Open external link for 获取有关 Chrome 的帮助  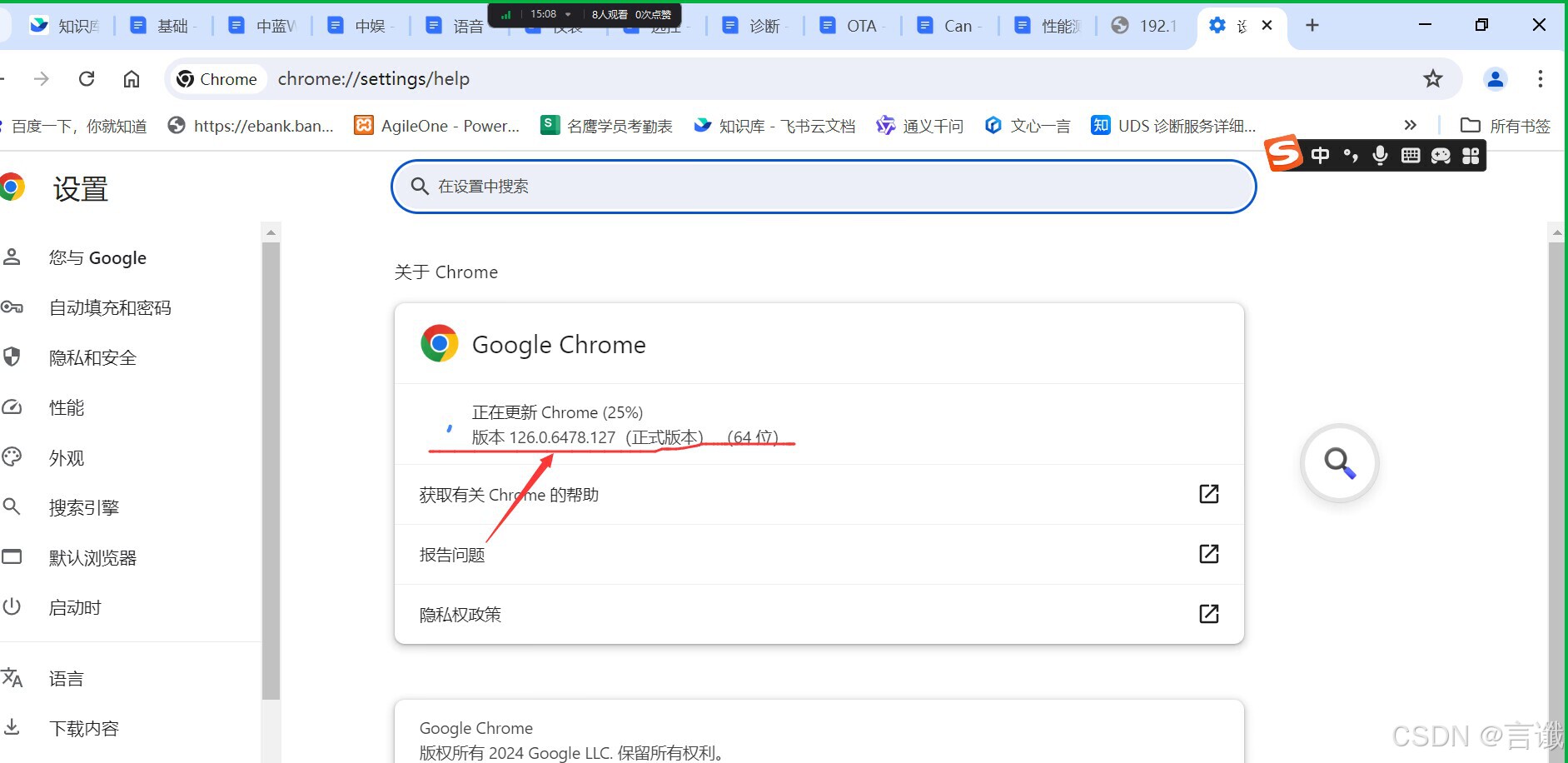tap(1209, 494)
